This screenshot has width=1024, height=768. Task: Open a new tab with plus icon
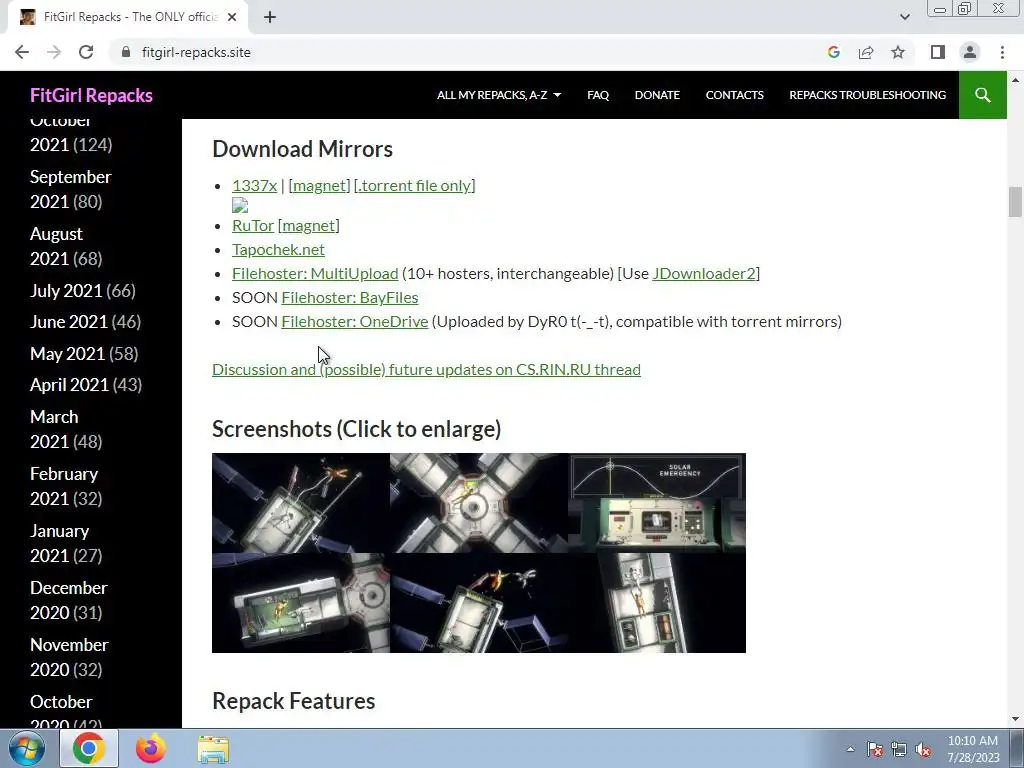270,17
